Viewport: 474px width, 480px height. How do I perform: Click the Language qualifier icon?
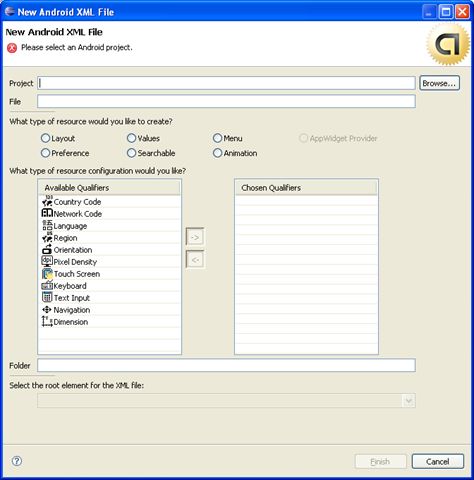47,225
